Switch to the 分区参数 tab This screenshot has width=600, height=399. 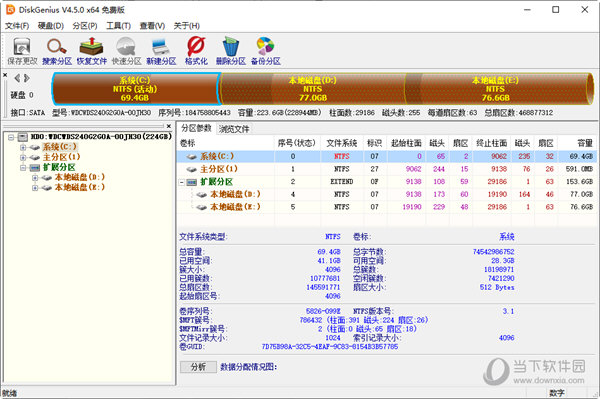click(x=196, y=129)
